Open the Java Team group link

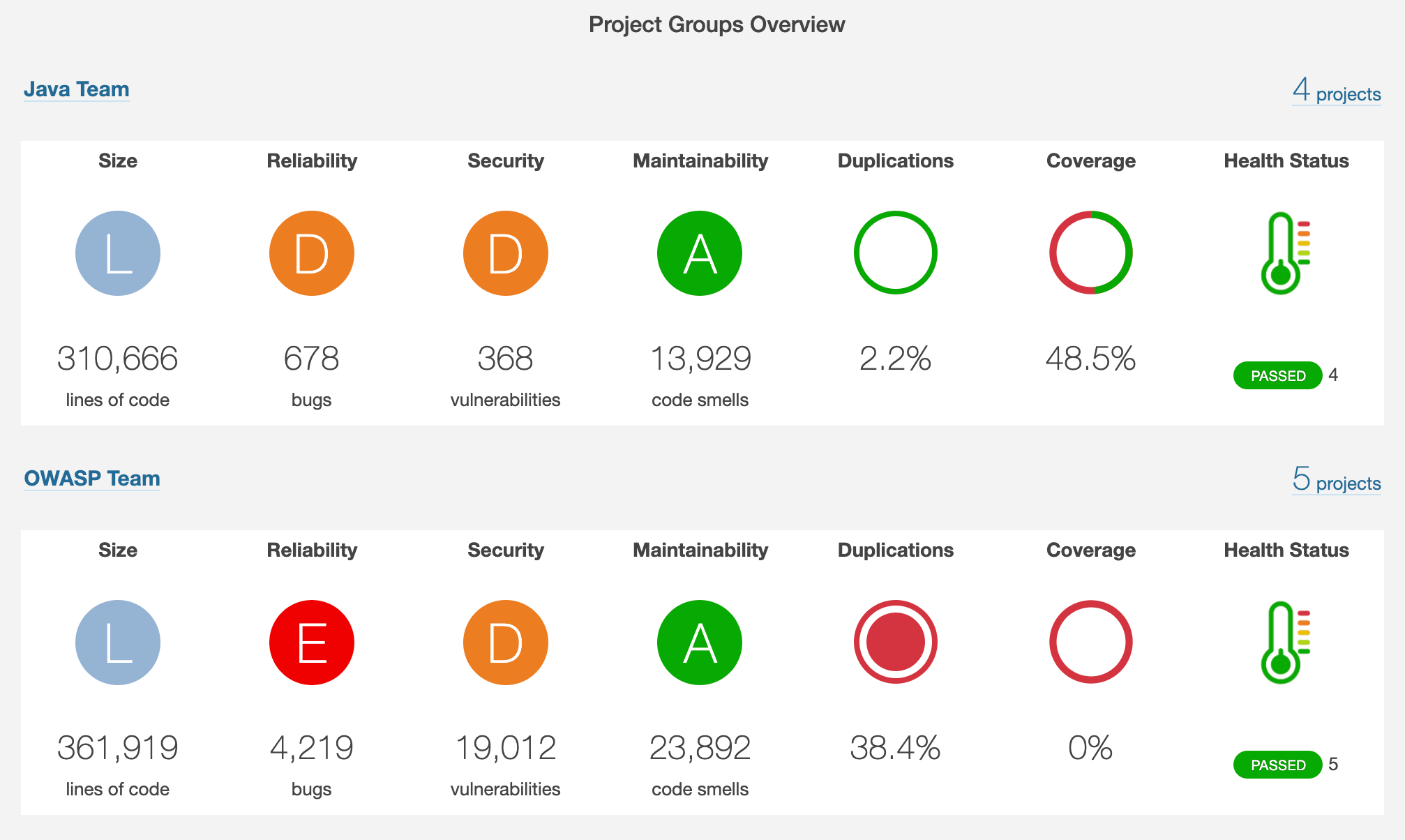point(77,89)
